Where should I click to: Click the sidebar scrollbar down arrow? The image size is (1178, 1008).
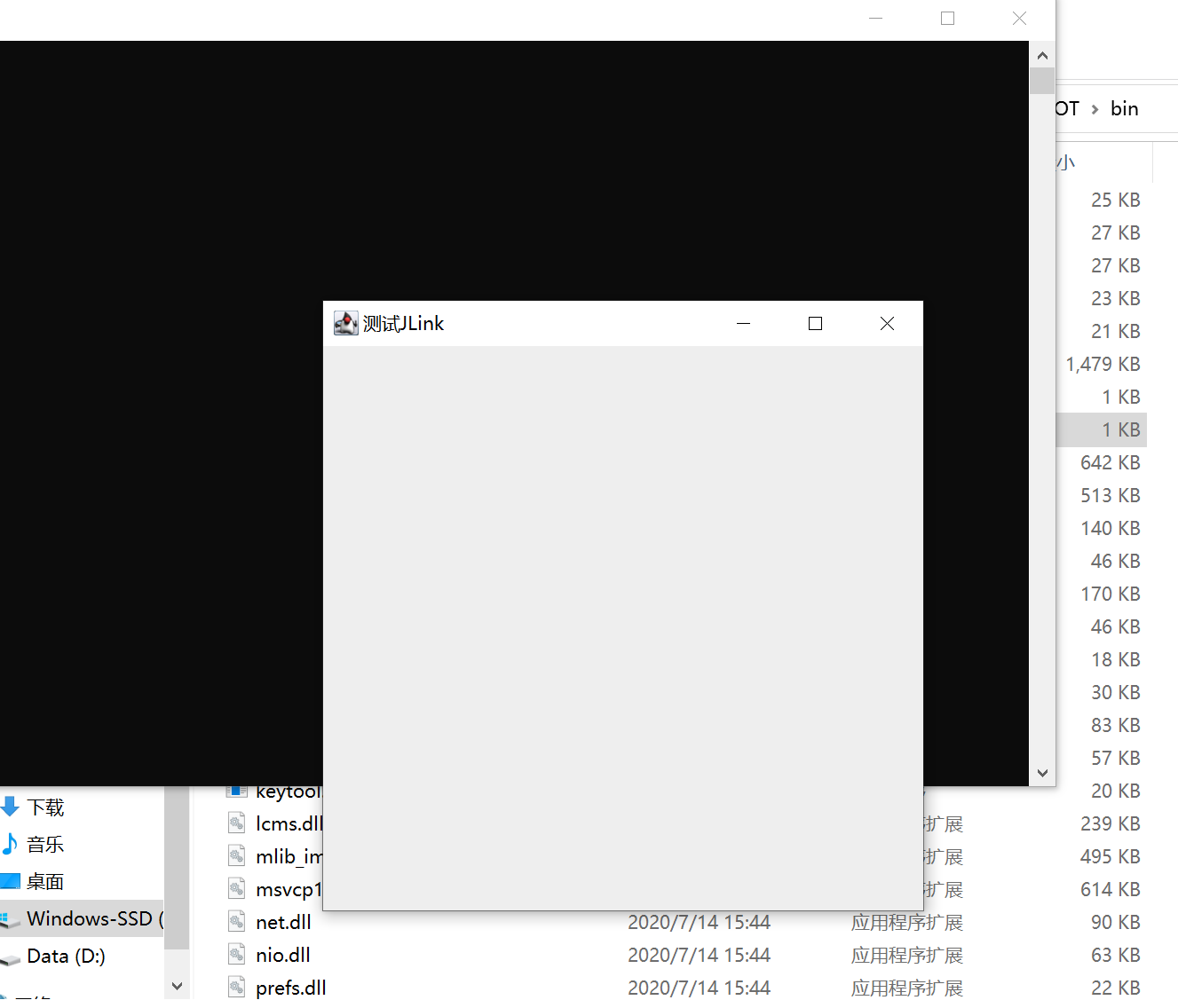[x=177, y=986]
